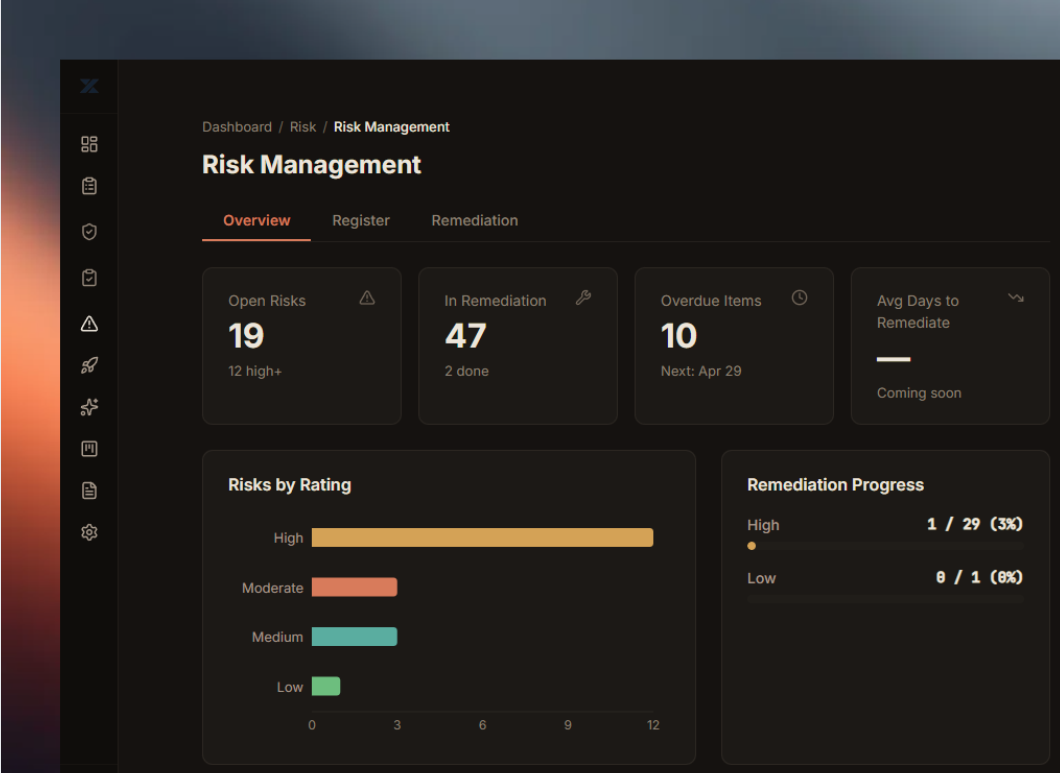Click the '1 / 29 (3%)' value

[x=975, y=524]
